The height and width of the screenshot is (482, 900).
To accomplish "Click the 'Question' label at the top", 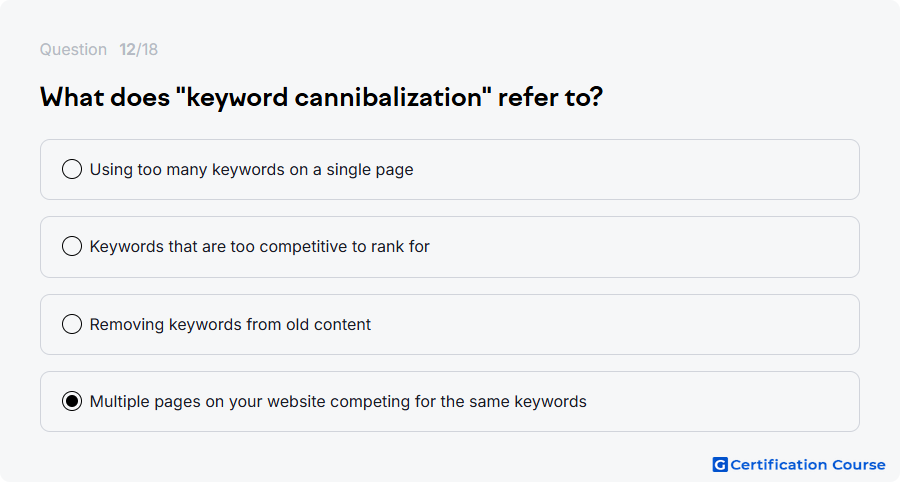I will pos(73,49).
